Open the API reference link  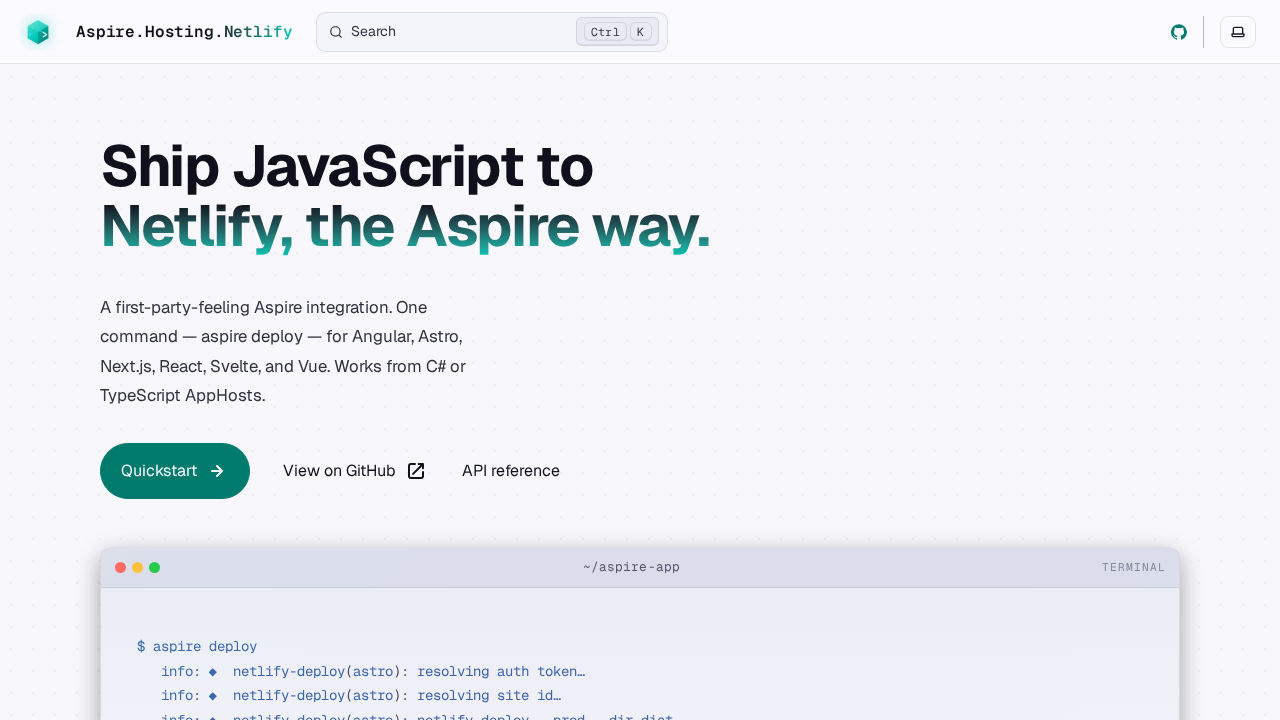pos(511,471)
